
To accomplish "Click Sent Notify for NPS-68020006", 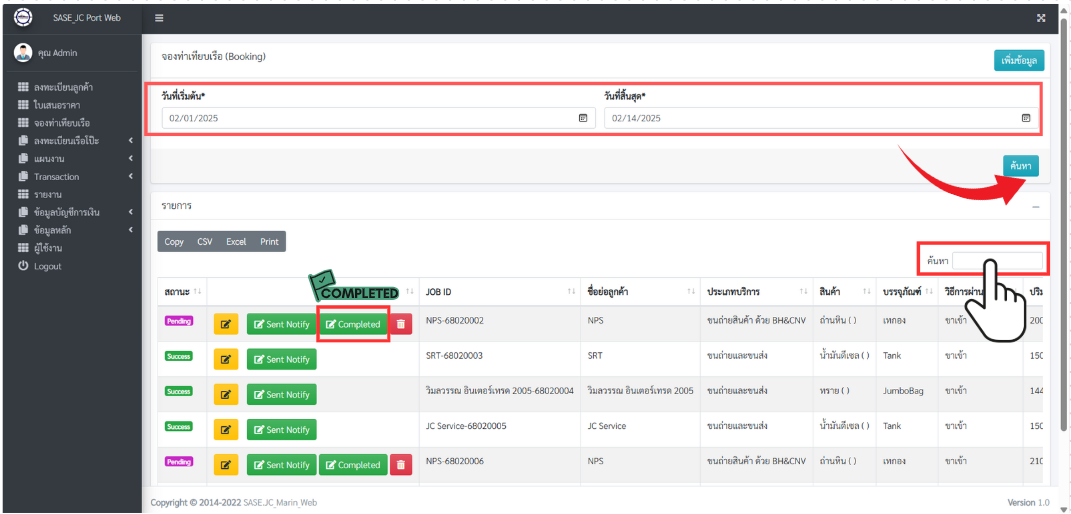I will pos(281,465).
